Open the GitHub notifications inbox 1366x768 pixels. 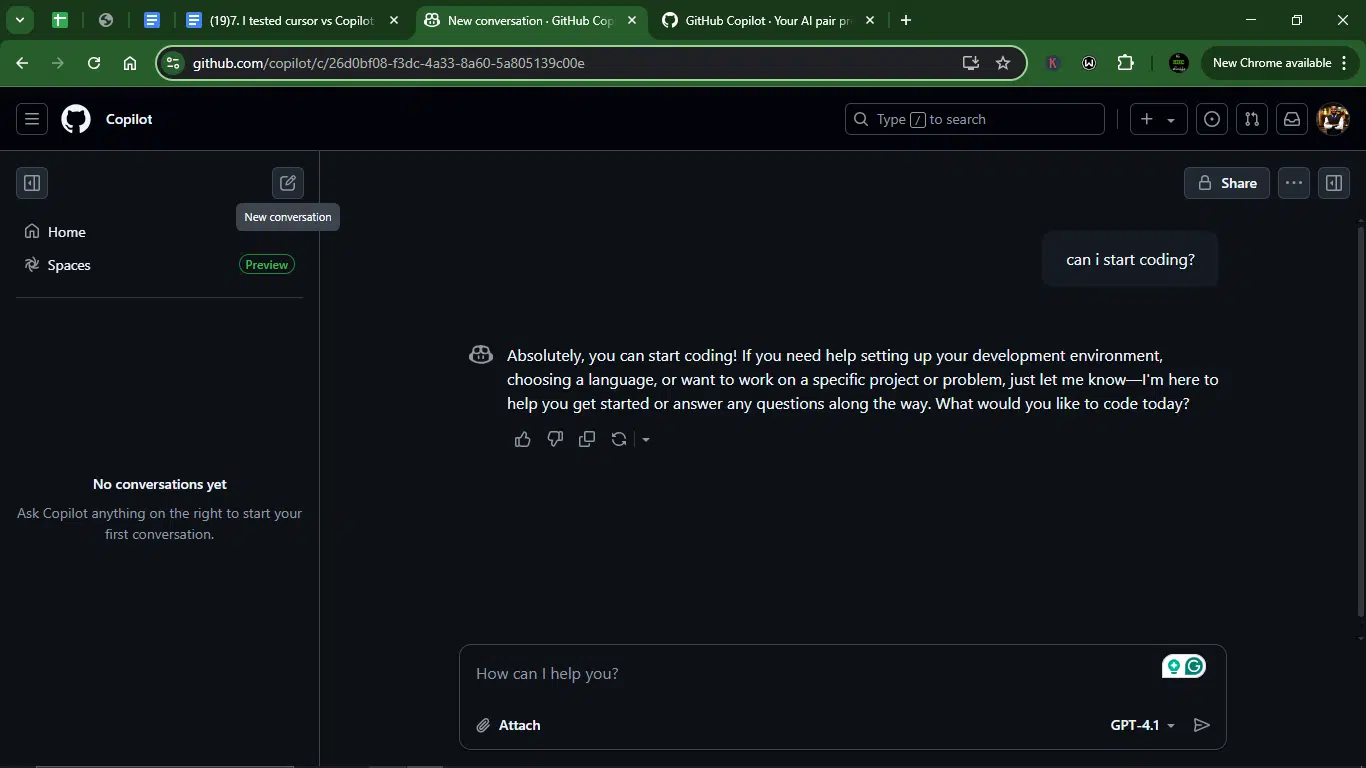click(x=1292, y=119)
